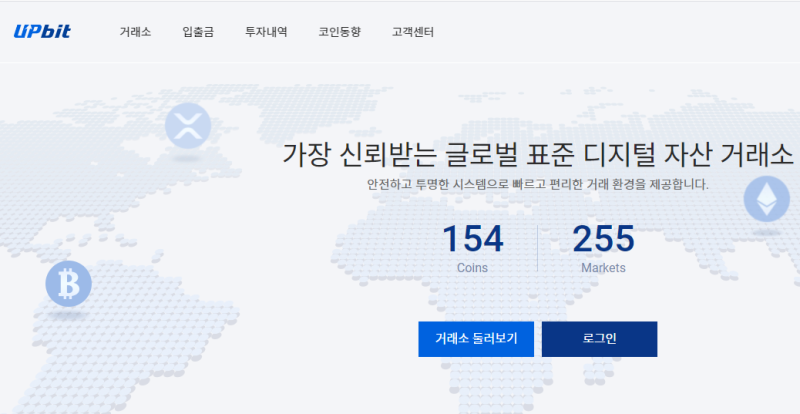Open the 입출금 menu
The image size is (800, 414).
pos(198,32)
